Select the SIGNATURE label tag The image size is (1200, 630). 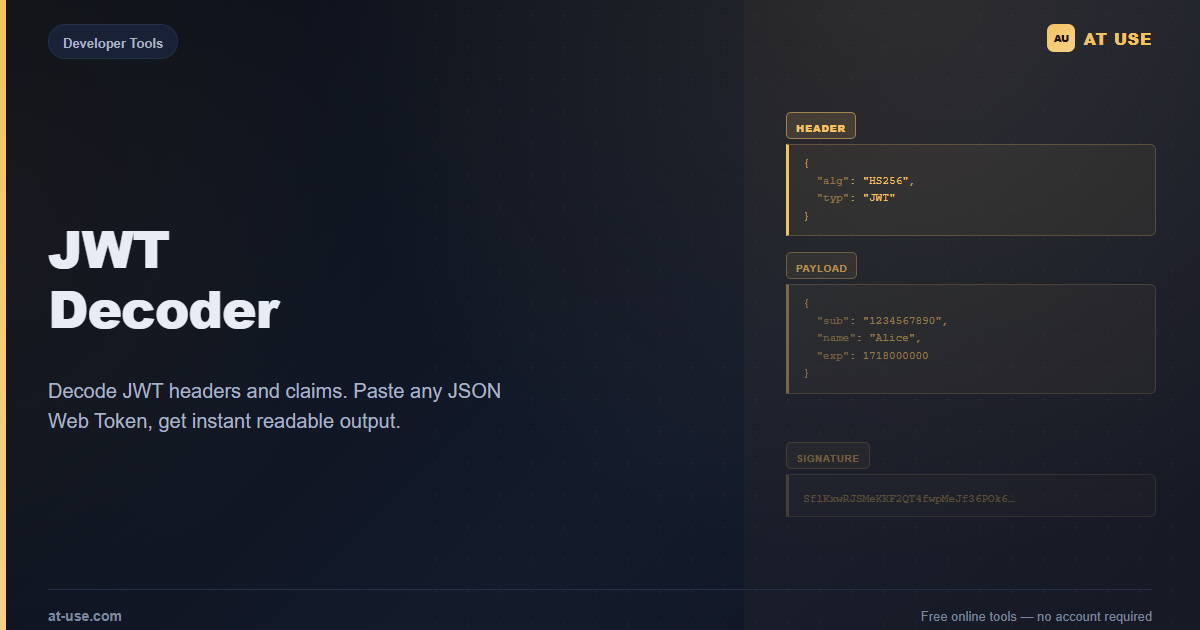click(828, 456)
